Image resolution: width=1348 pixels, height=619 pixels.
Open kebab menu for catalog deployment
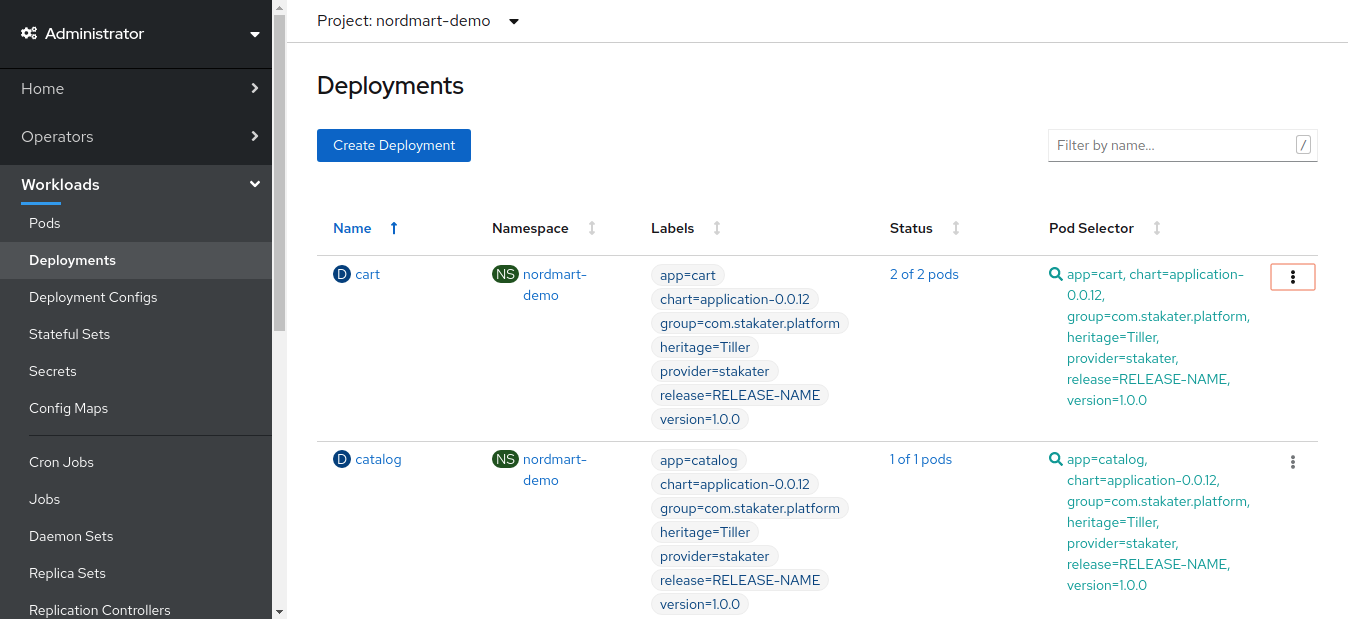tap(1293, 462)
